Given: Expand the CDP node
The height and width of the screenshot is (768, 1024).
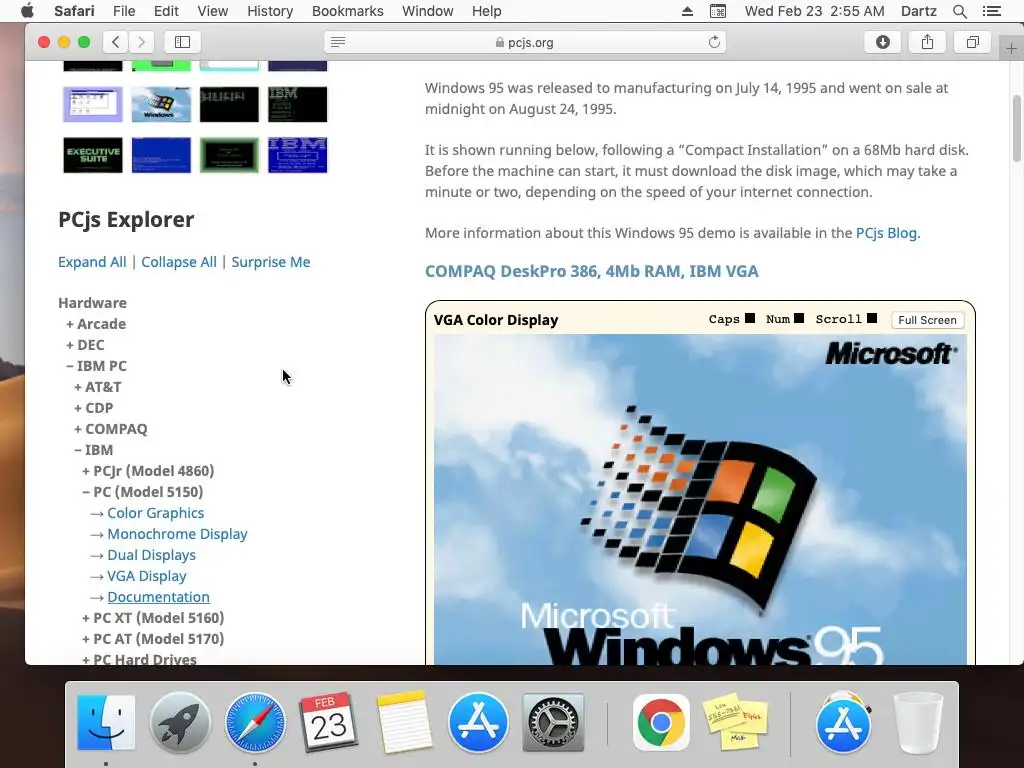Looking at the screenshot, I should [93, 408].
